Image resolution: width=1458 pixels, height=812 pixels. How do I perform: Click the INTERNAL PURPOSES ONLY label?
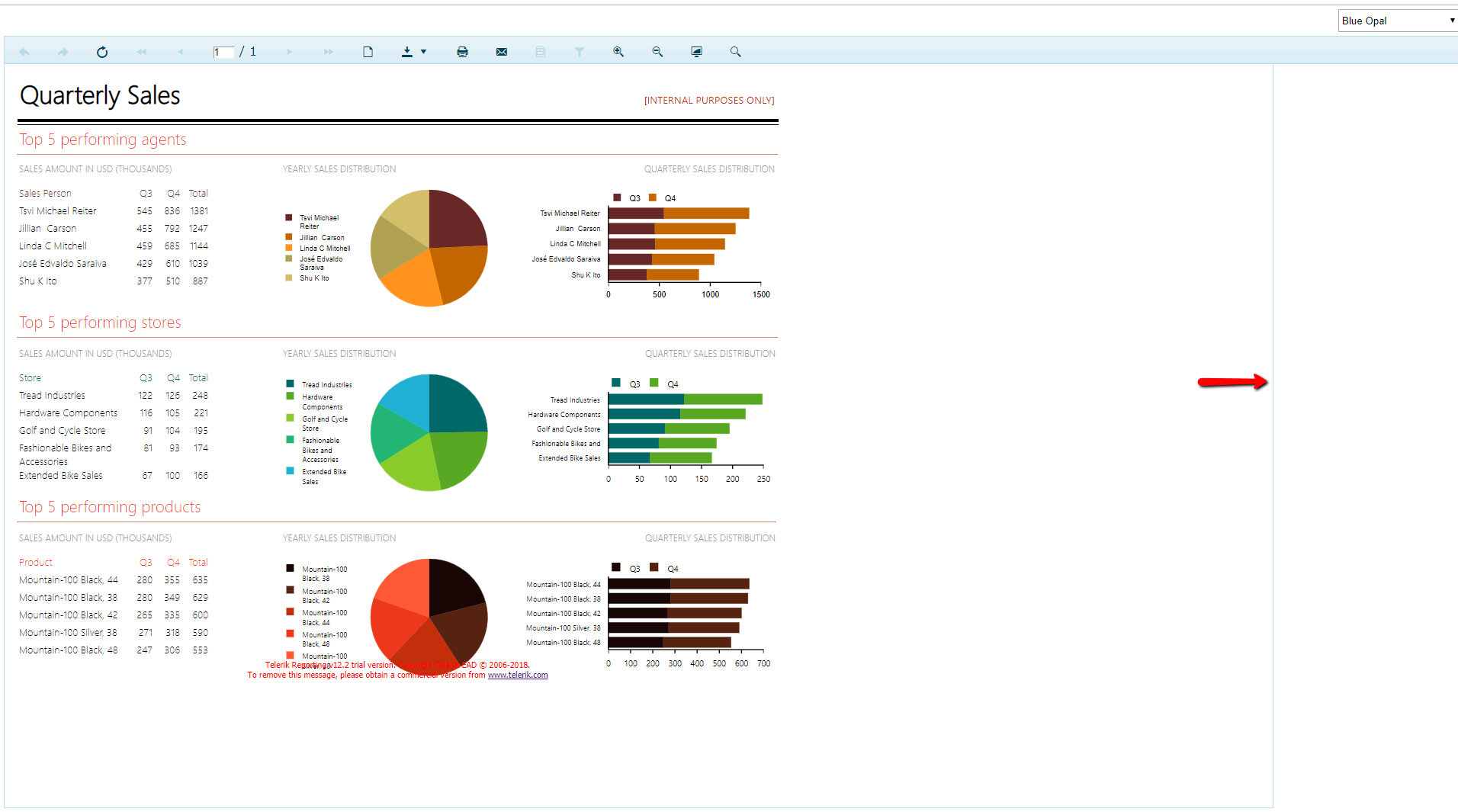[x=709, y=101]
